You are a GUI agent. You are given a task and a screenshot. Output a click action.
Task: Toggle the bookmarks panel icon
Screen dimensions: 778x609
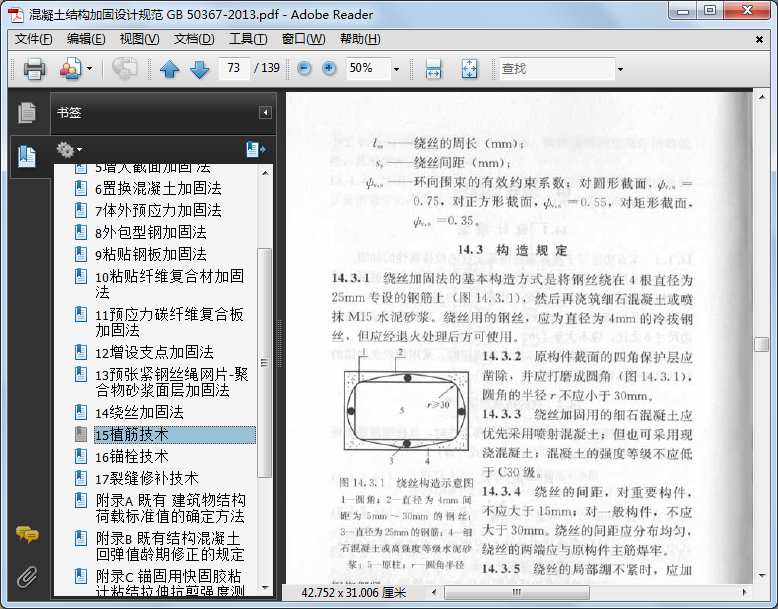27,156
